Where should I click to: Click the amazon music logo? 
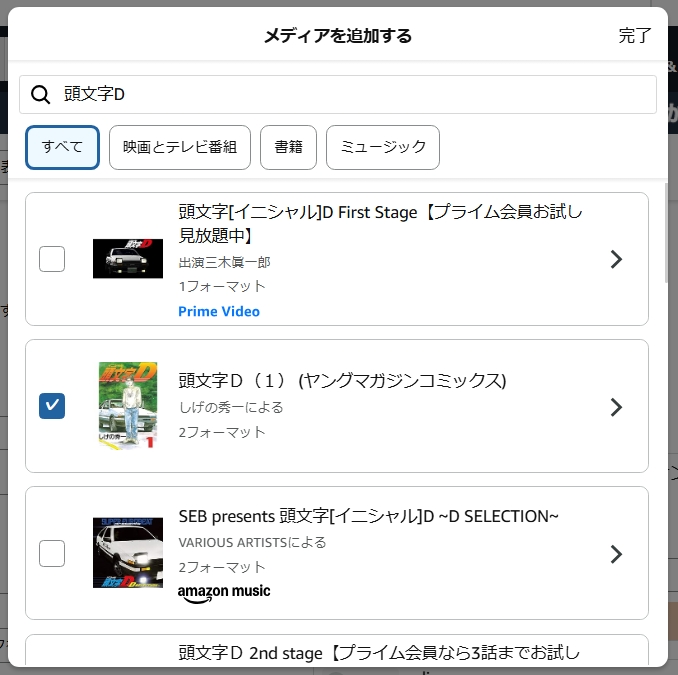point(224,592)
